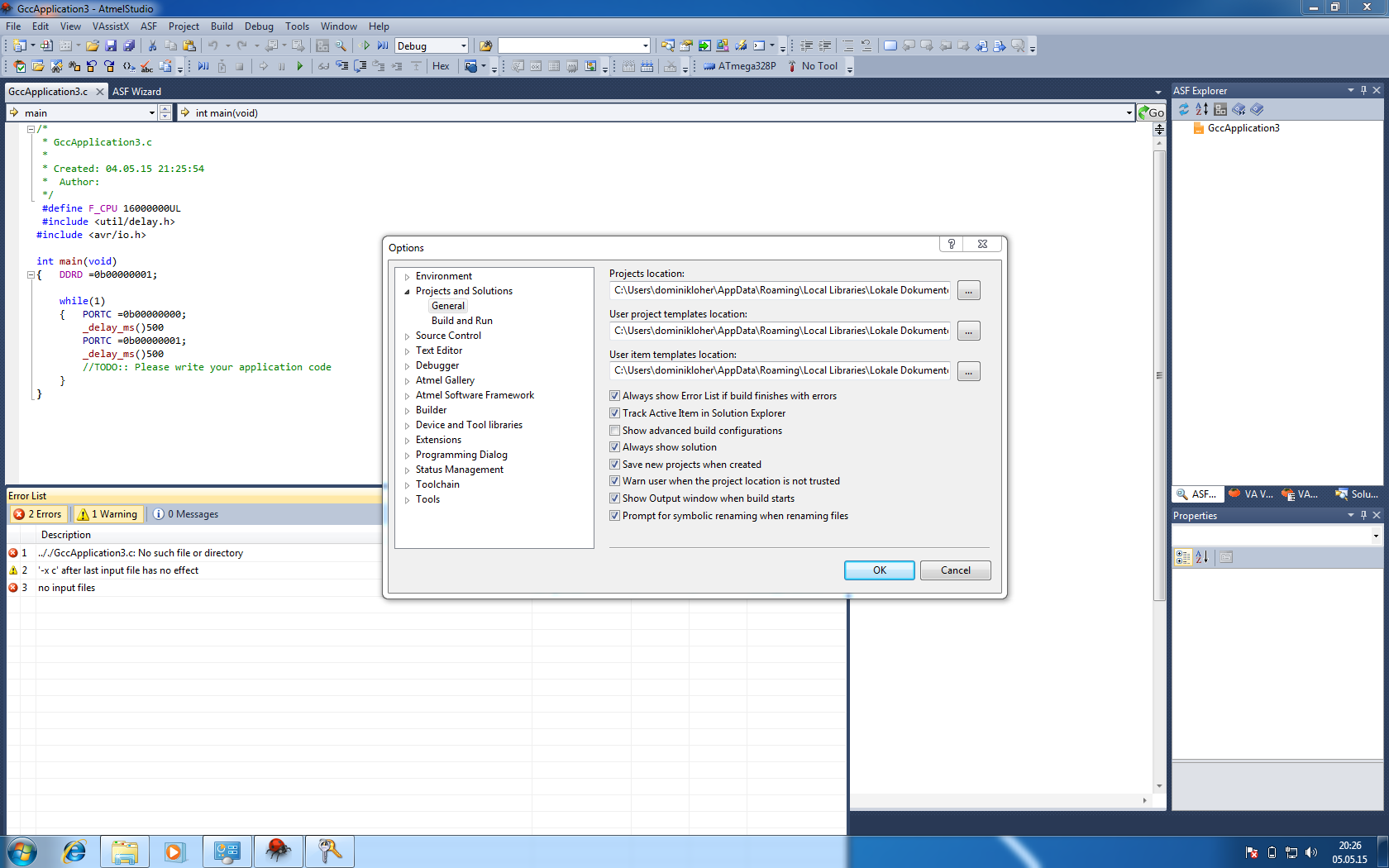Click the spell check abc icon

(146, 66)
